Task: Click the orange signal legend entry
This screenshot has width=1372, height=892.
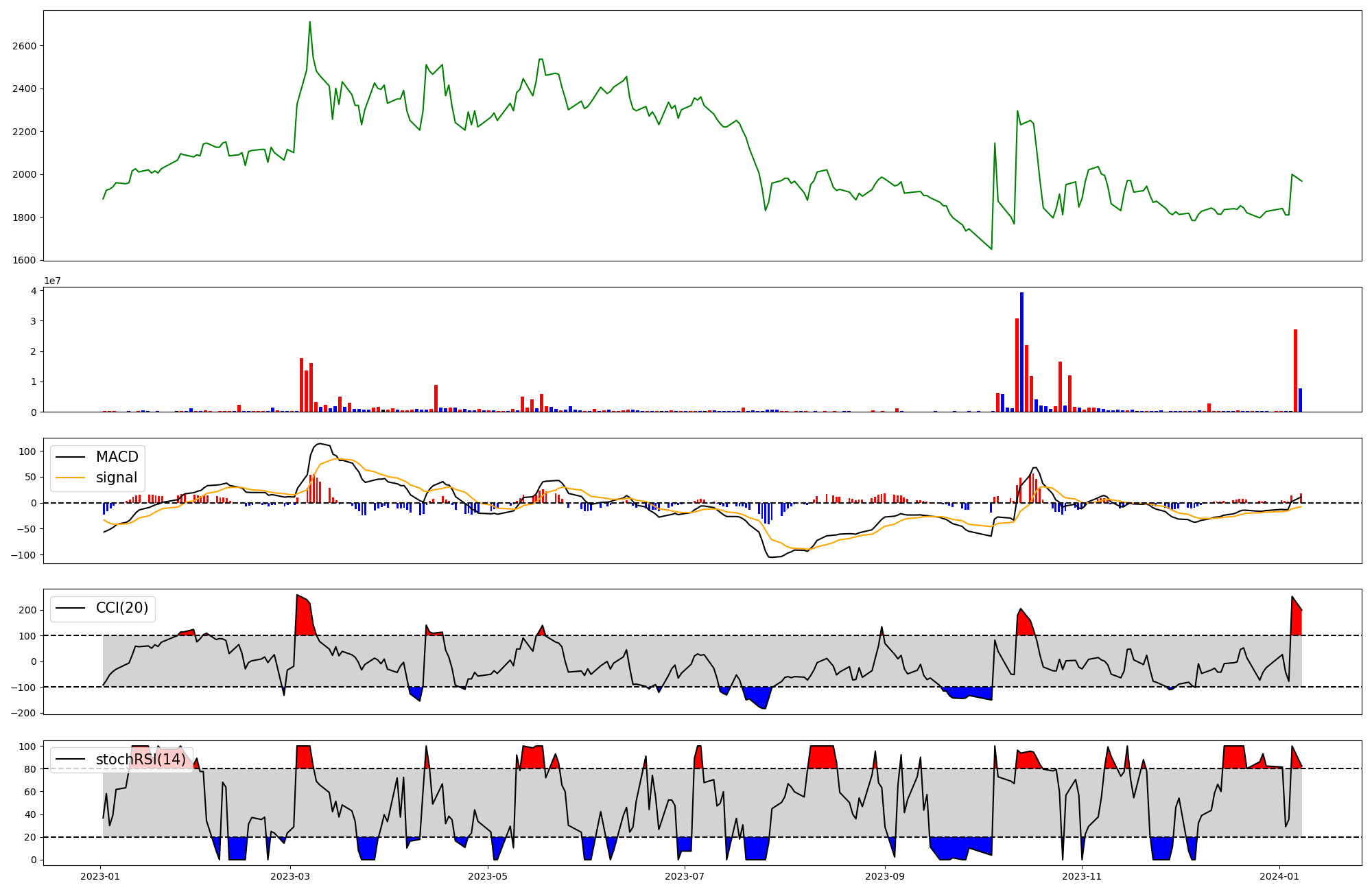Action: (x=116, y=478)
